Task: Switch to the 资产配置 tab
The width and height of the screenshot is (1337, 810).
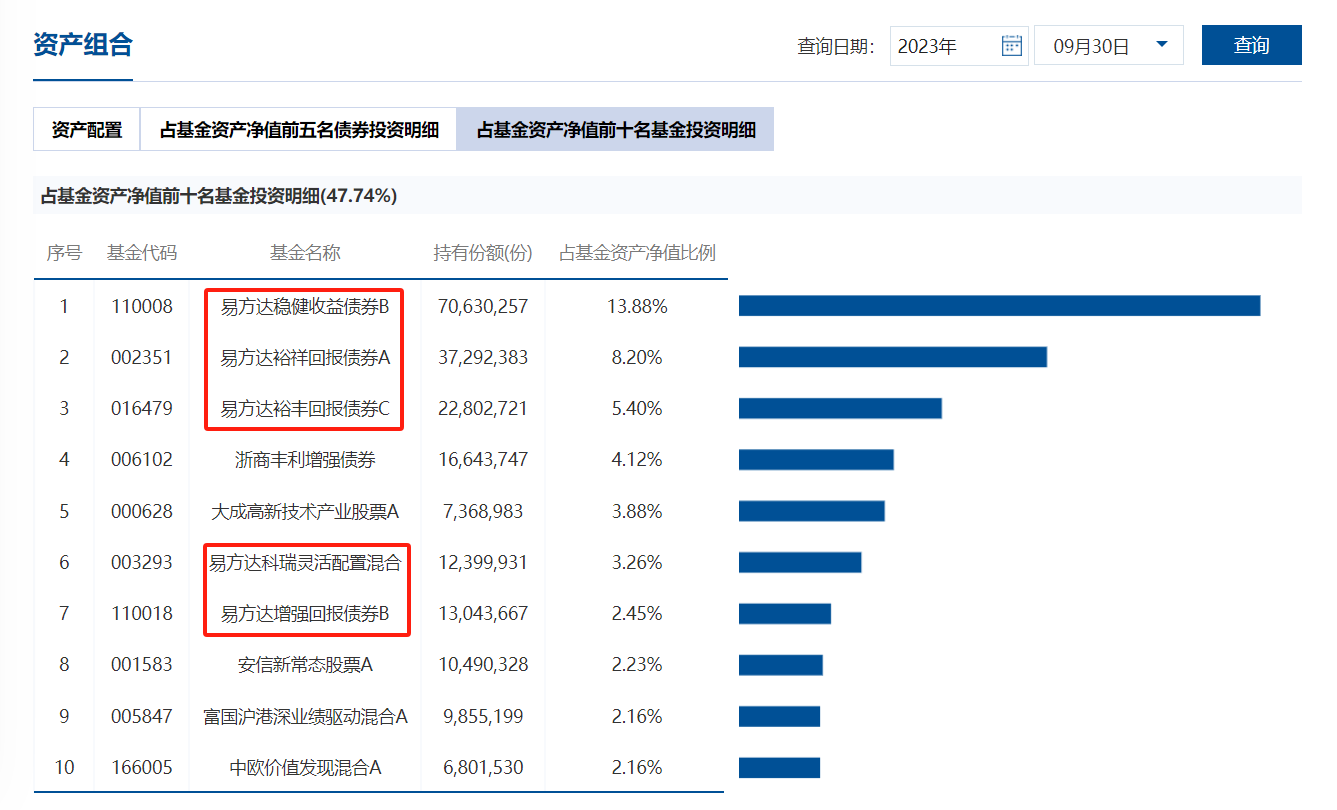Action: pos(87,130)
